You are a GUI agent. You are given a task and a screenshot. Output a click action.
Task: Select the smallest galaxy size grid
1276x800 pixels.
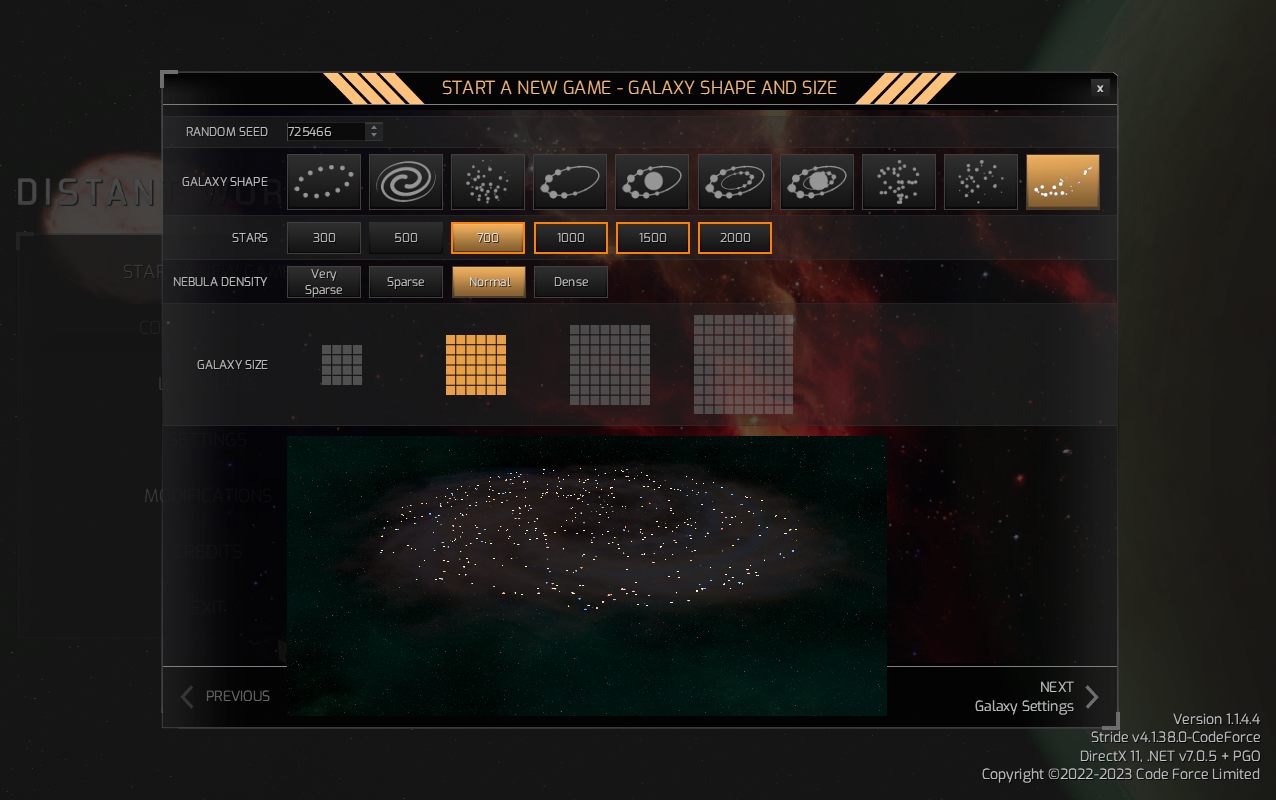click(342, 365)
